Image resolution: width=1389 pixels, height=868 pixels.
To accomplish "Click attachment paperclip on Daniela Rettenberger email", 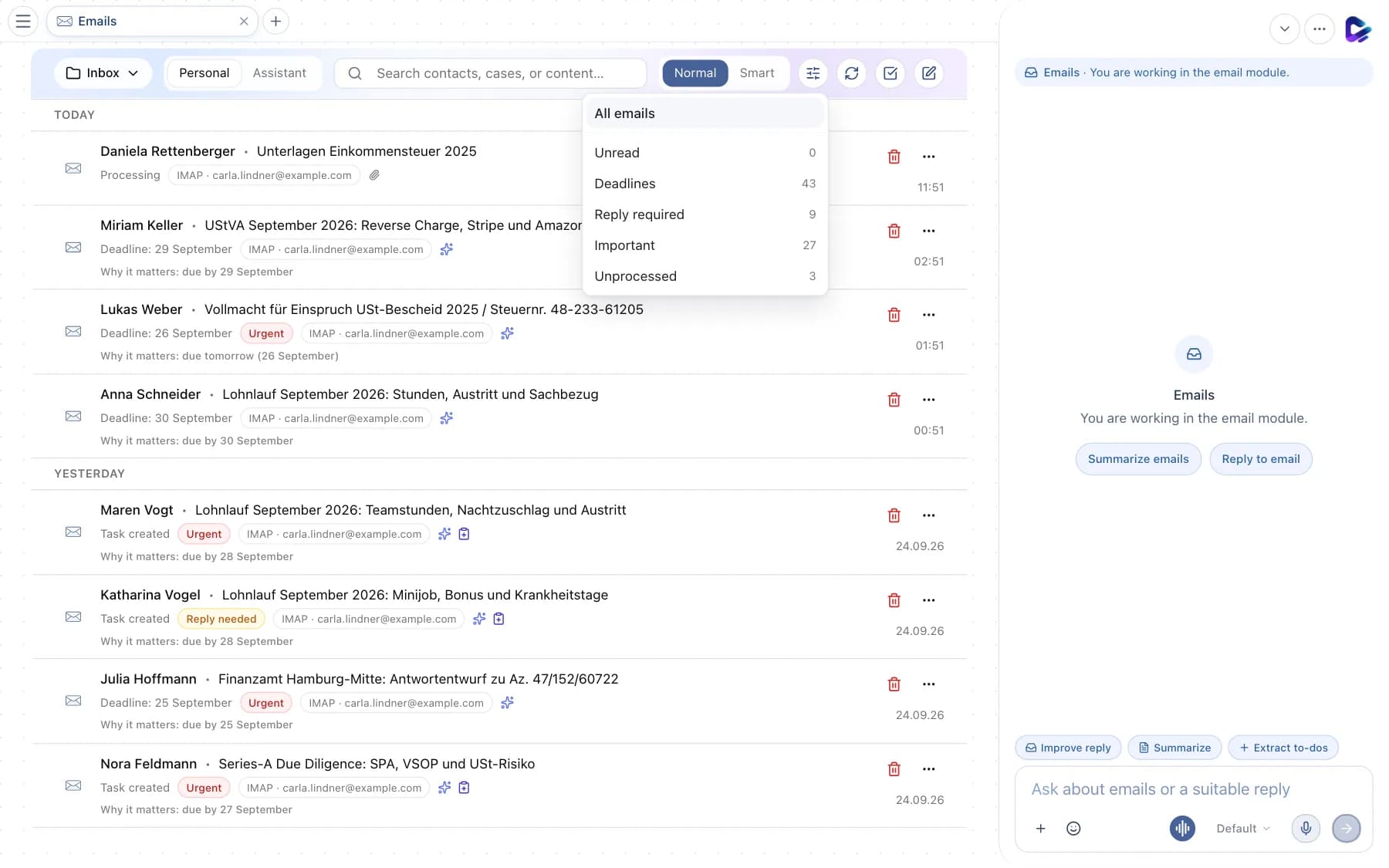I will coord(374,175).
